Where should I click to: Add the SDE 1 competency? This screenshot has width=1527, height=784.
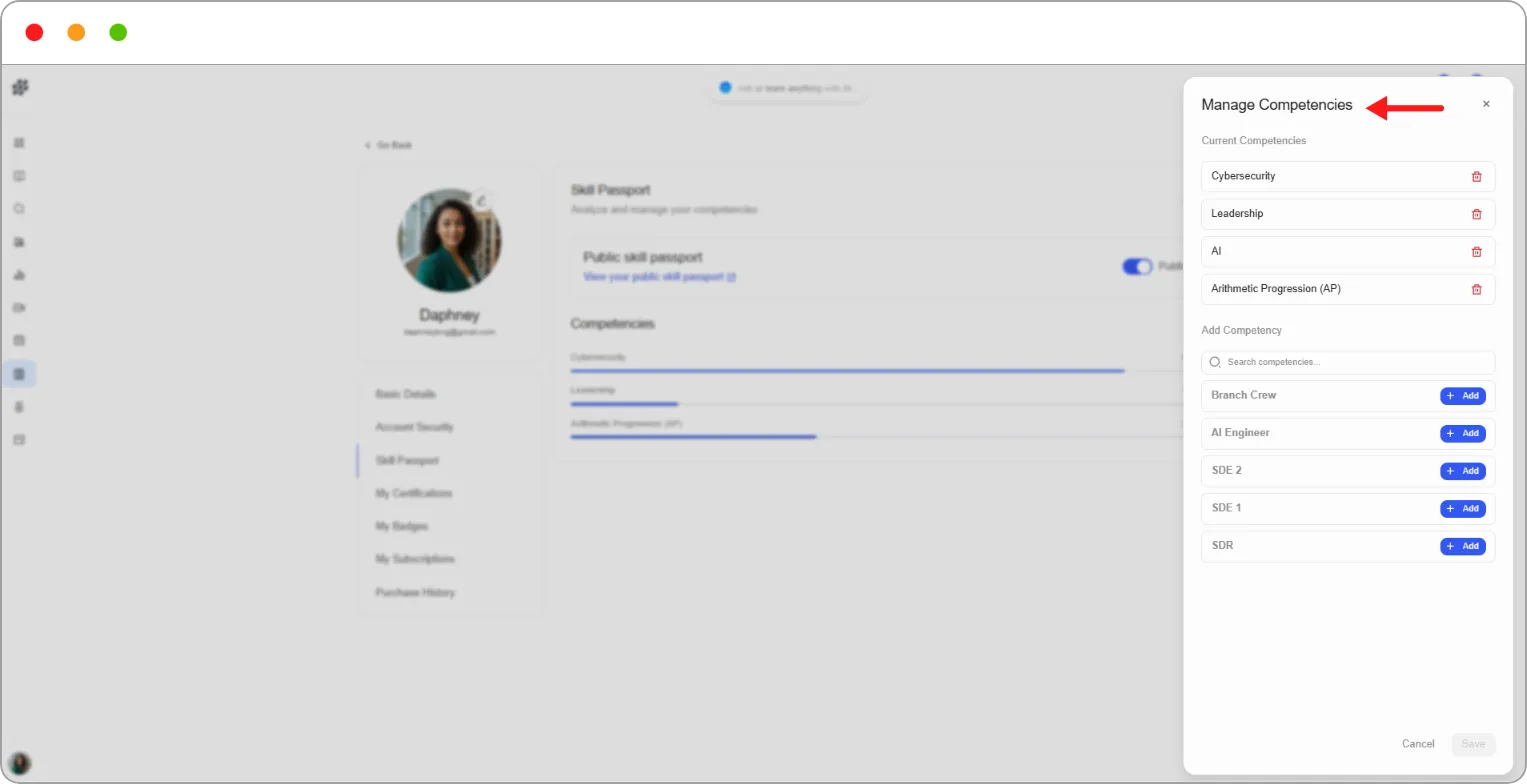click(1463, 509)
